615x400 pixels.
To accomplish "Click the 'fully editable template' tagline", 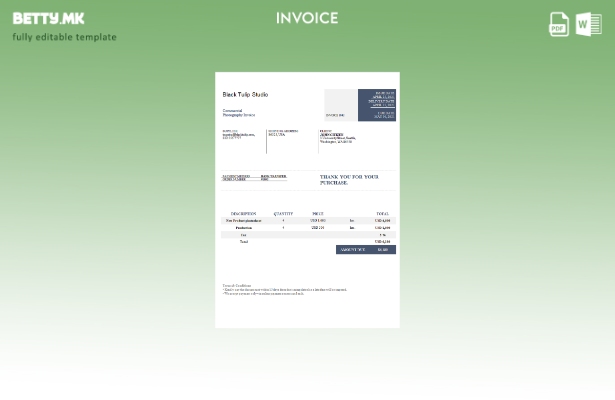I will coord(64,37).
